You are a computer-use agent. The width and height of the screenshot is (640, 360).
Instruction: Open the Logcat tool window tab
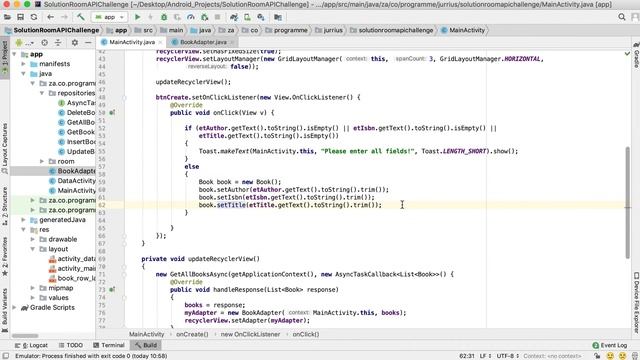[x=31, y=345]
